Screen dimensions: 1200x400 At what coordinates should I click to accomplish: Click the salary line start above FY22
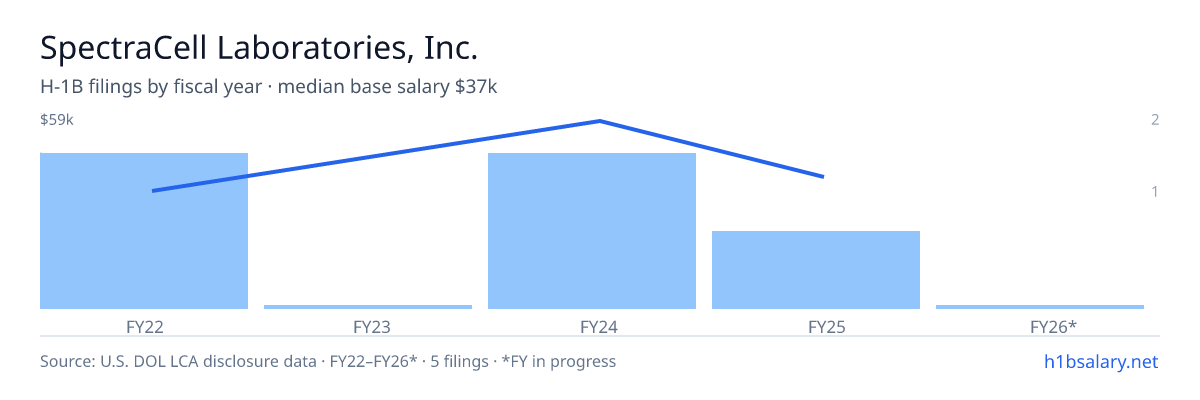click(152, 191)
